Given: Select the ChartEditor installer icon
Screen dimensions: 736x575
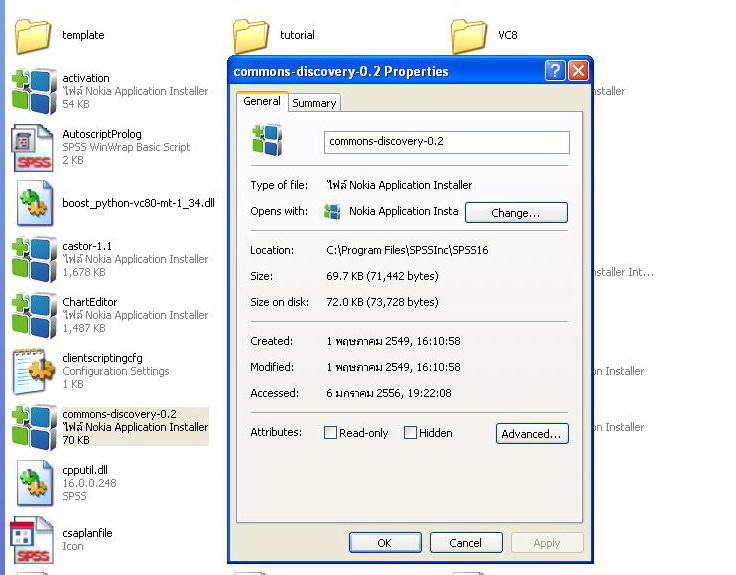Looking at the screenshot, I should pos(34,315).
